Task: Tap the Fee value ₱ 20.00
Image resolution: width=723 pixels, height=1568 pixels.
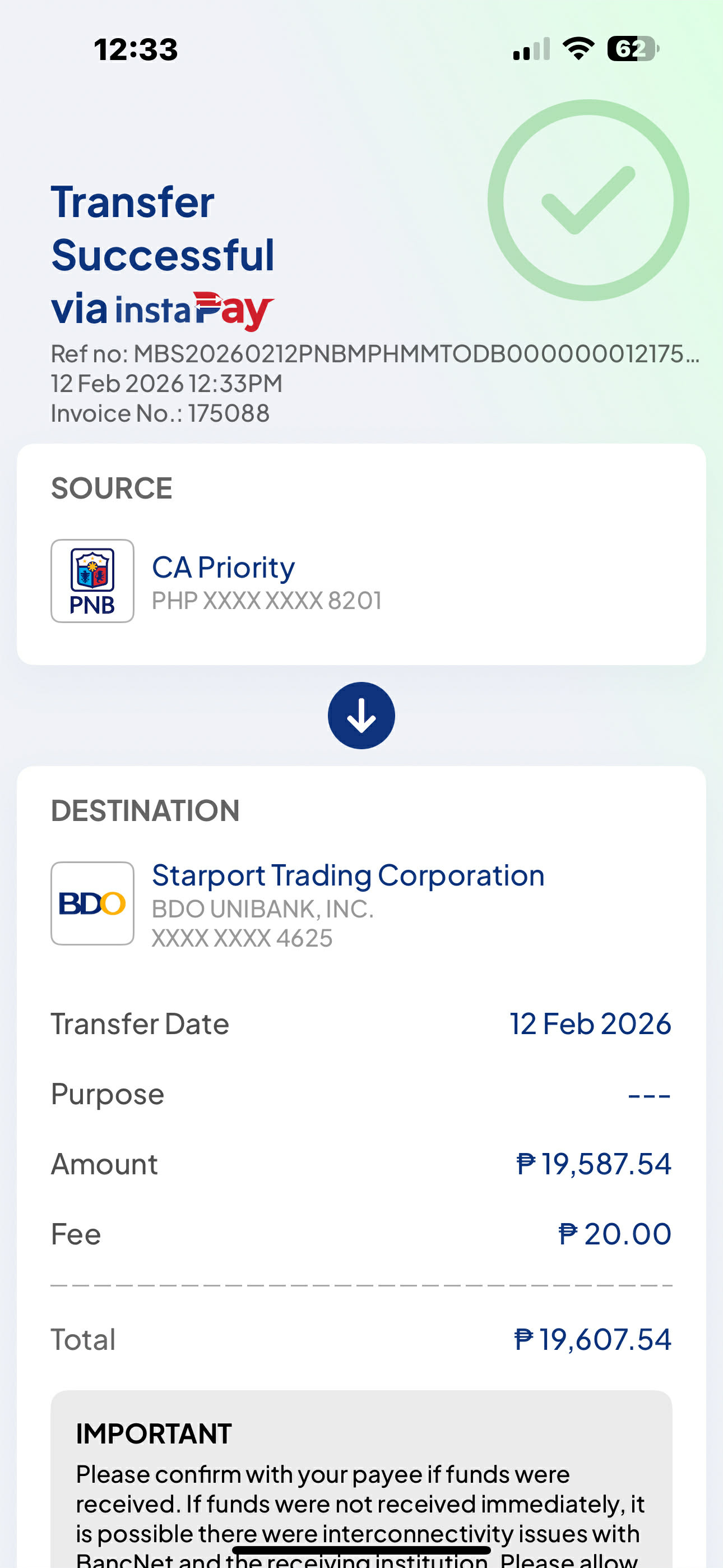Action: click(615, 1234)
